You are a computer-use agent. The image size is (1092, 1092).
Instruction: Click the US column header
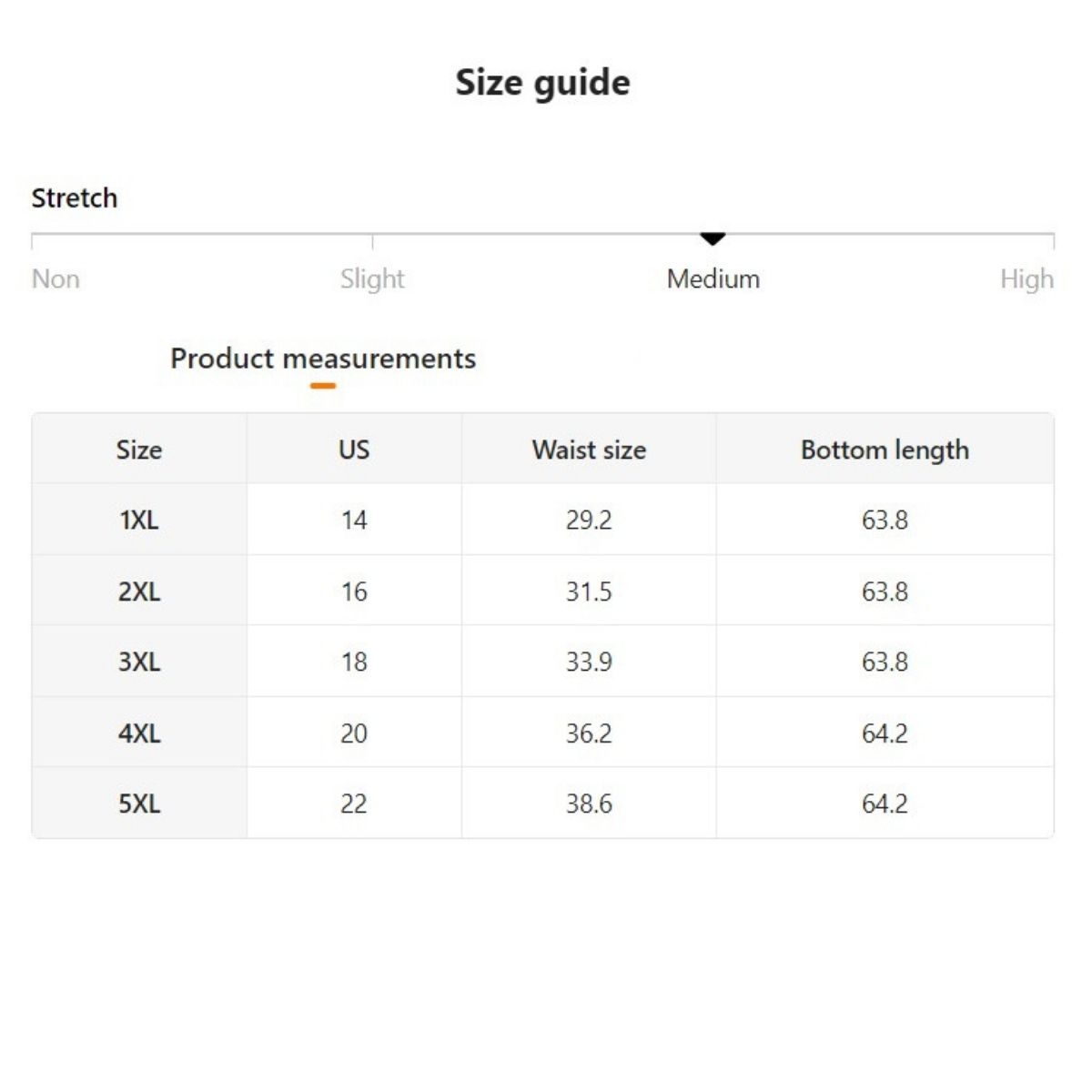click(354, 450)
